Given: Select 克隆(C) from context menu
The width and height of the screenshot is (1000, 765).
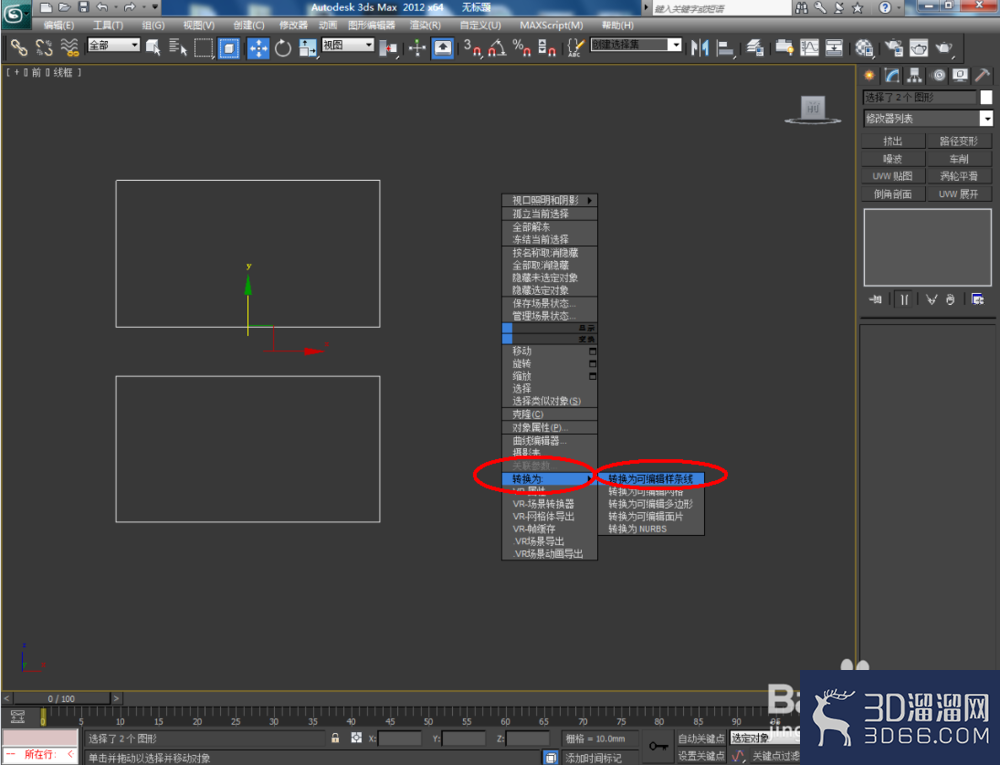Looking at the screenshot, I should pos(550,414).
